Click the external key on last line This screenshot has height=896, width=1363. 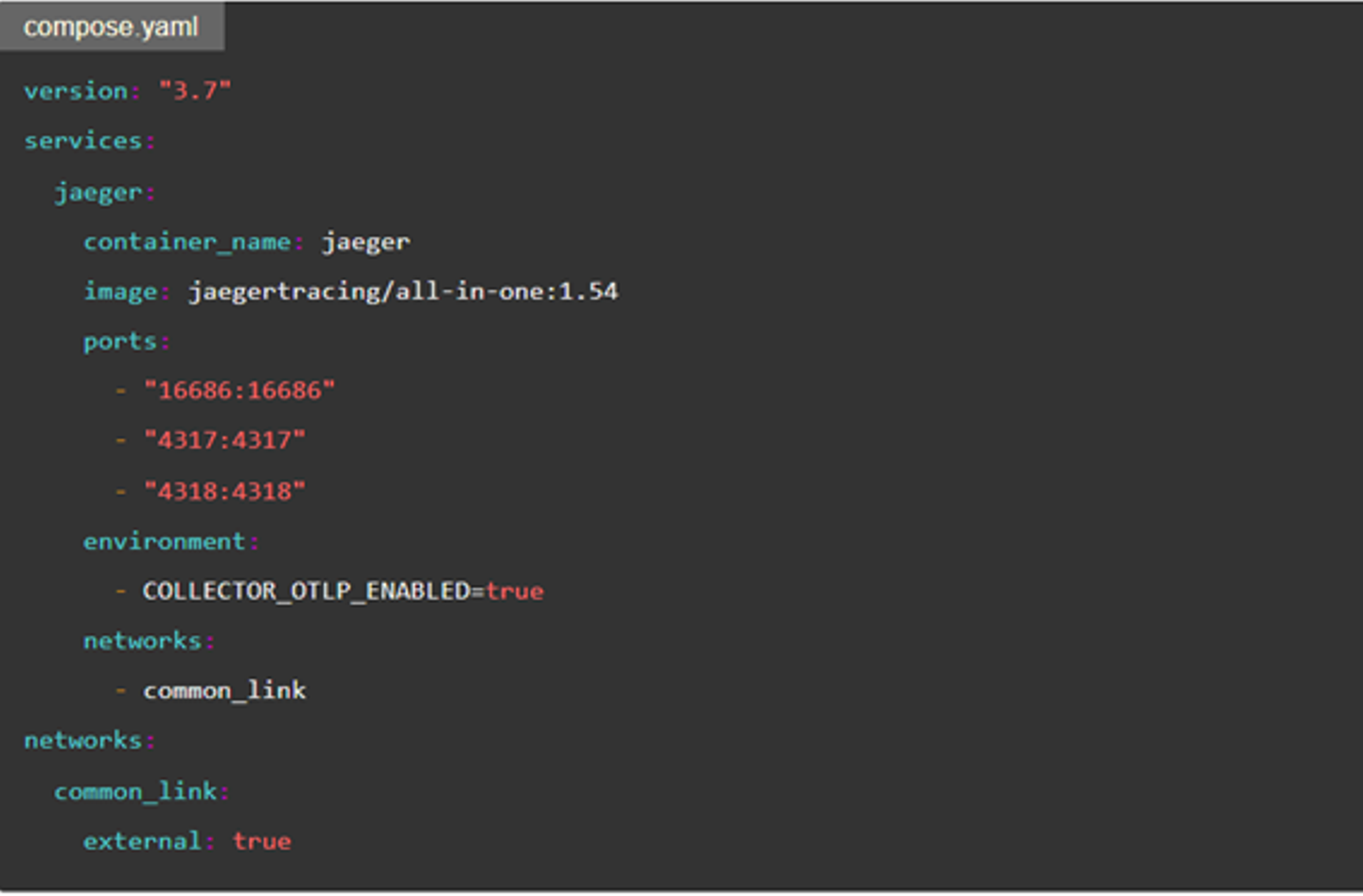143,841
